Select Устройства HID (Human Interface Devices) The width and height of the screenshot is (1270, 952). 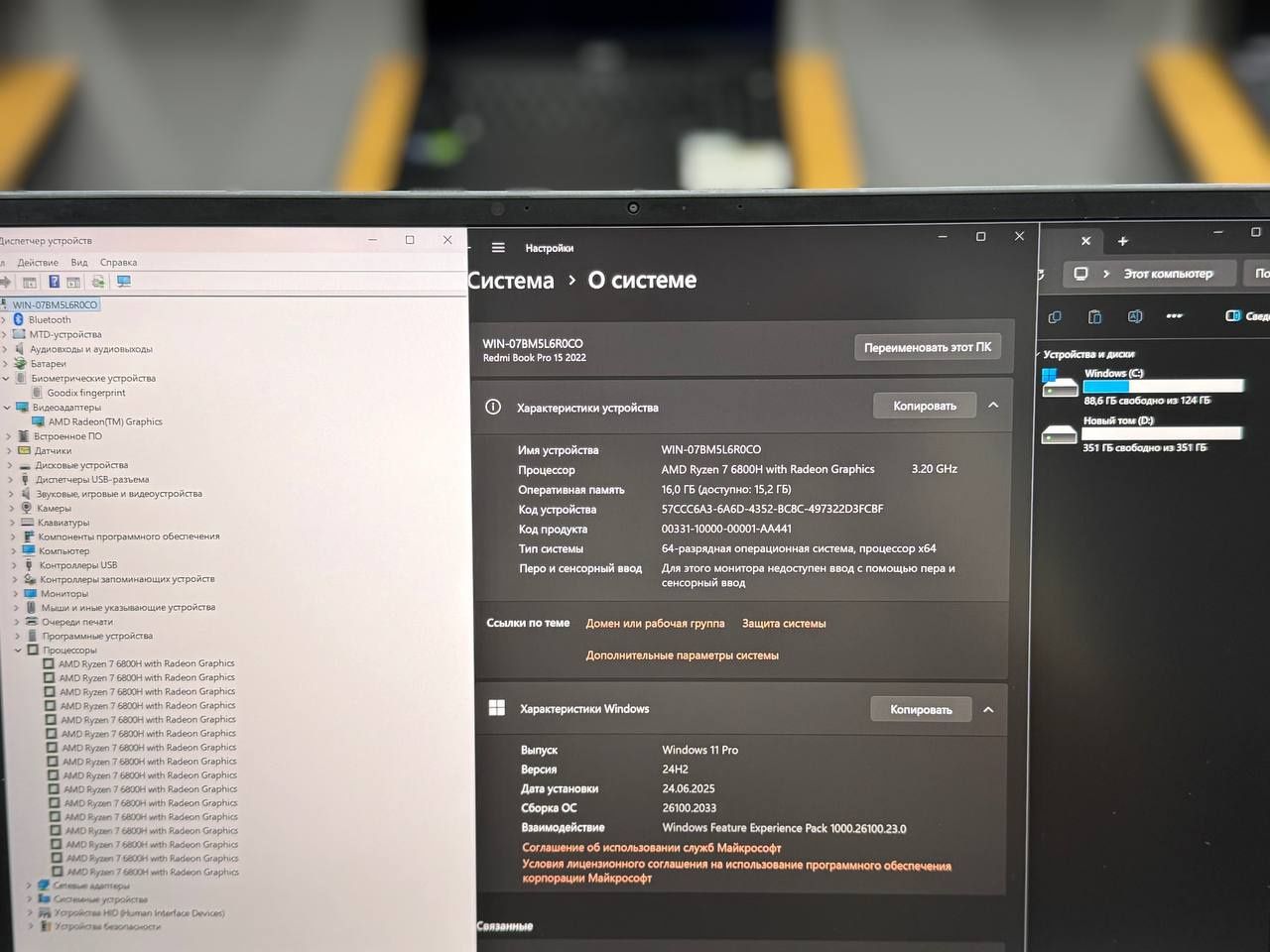point(139,913)
